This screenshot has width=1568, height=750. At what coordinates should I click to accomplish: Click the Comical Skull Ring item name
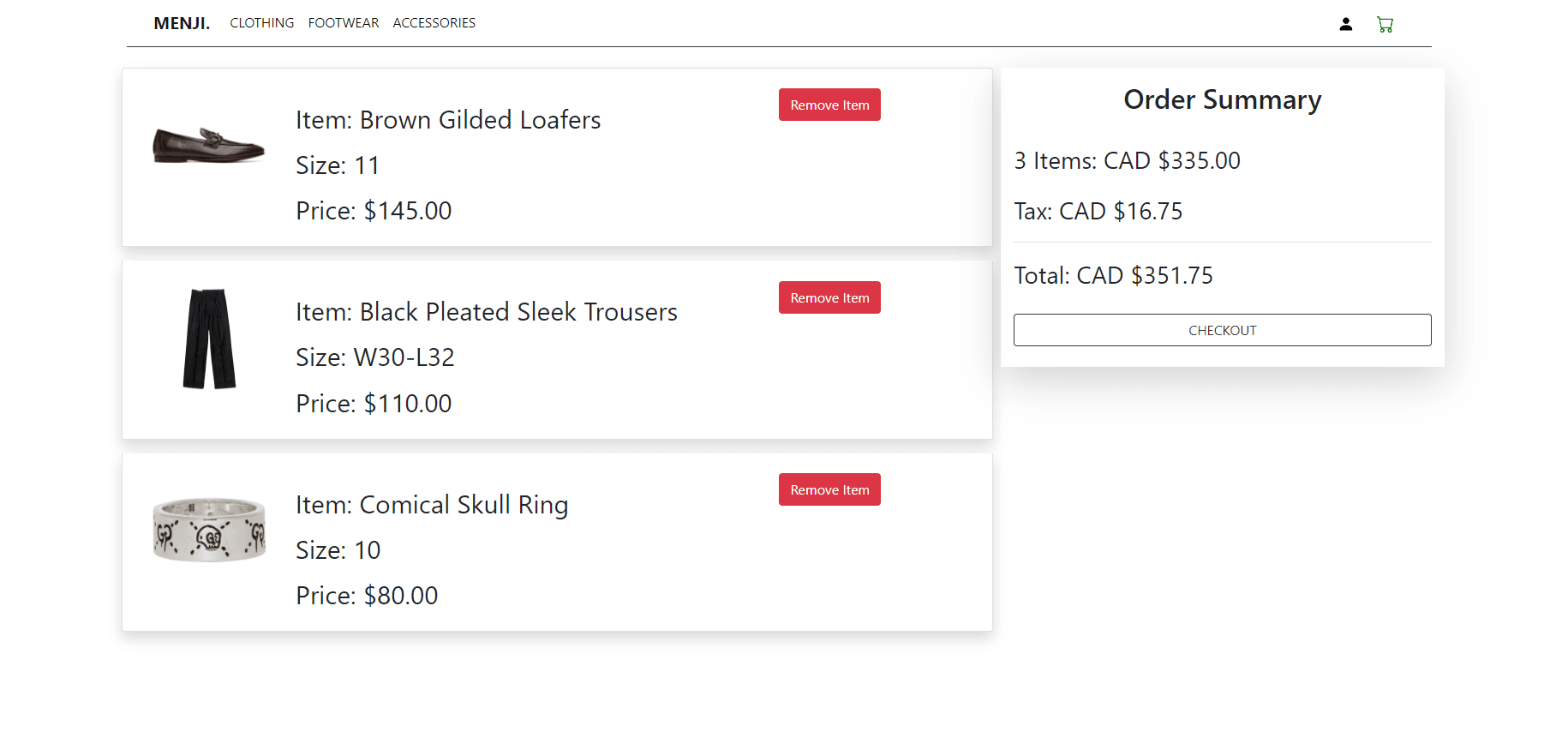[432, 505]
